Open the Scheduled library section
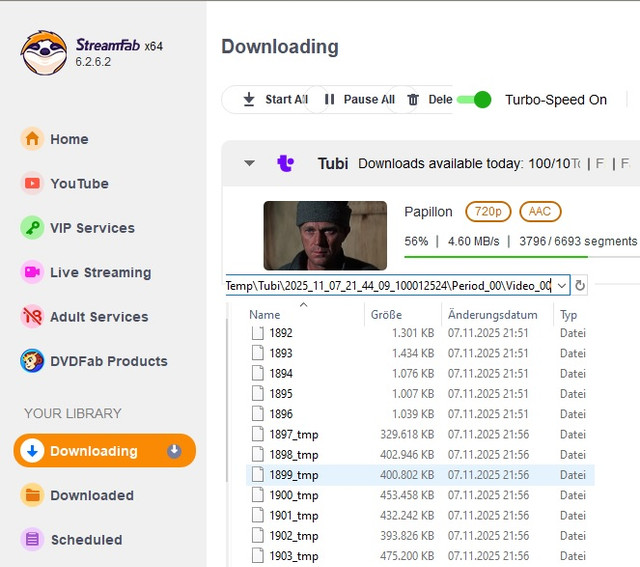This screenshot has width=640, height=567. pos(85,540)
